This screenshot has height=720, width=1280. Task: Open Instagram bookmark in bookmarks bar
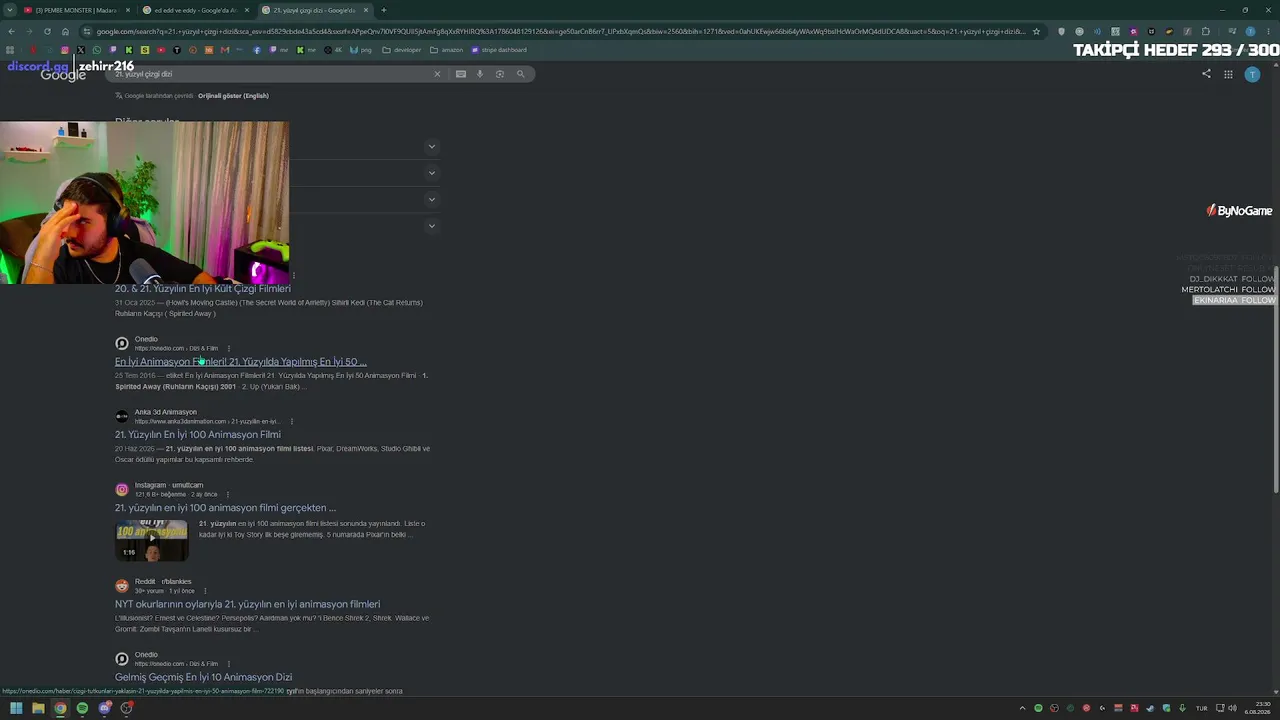tap(65, 50)
